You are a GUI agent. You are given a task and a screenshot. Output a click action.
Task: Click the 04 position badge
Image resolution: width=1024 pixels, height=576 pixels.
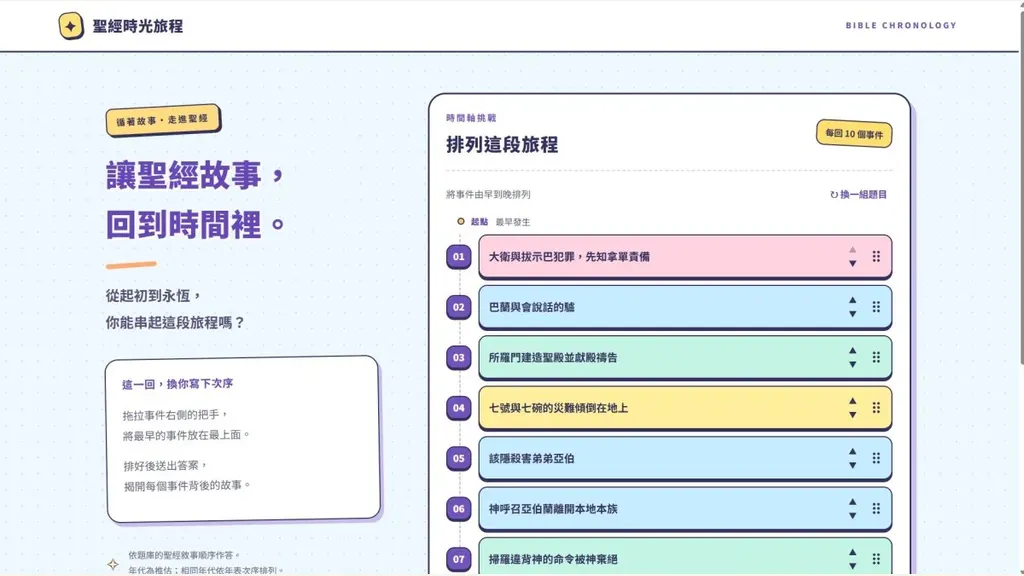pos(458,408)
